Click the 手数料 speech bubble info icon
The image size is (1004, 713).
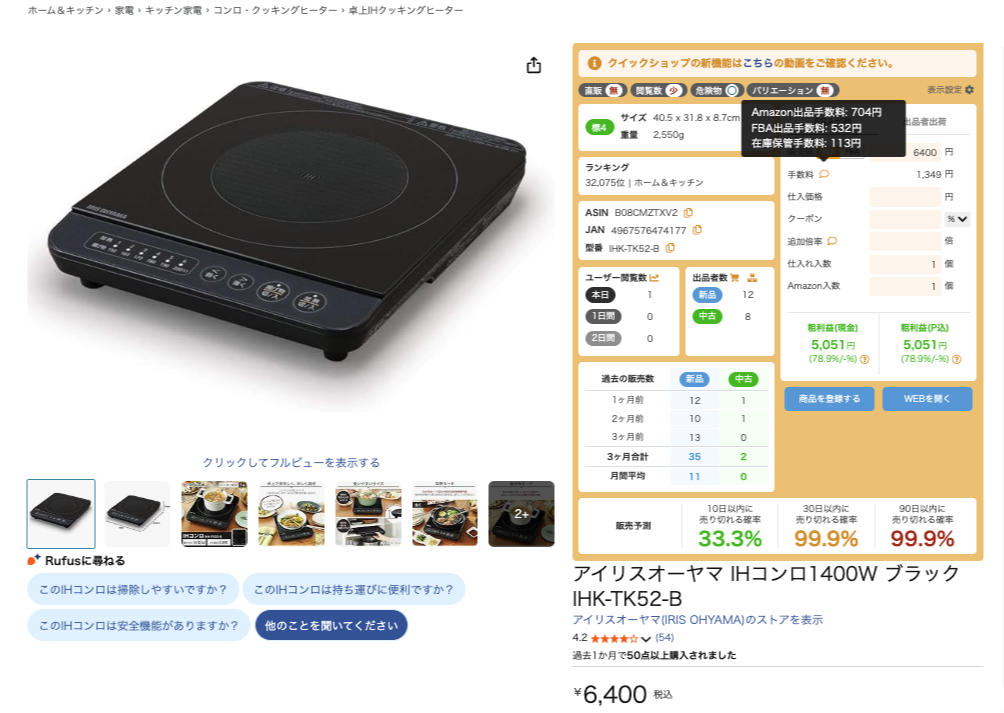tap(824, 174)
